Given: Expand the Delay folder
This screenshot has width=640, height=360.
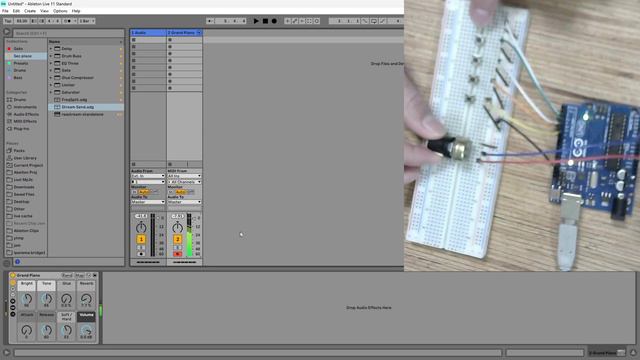Looking at the screenshot, I should tap(51, 49).
